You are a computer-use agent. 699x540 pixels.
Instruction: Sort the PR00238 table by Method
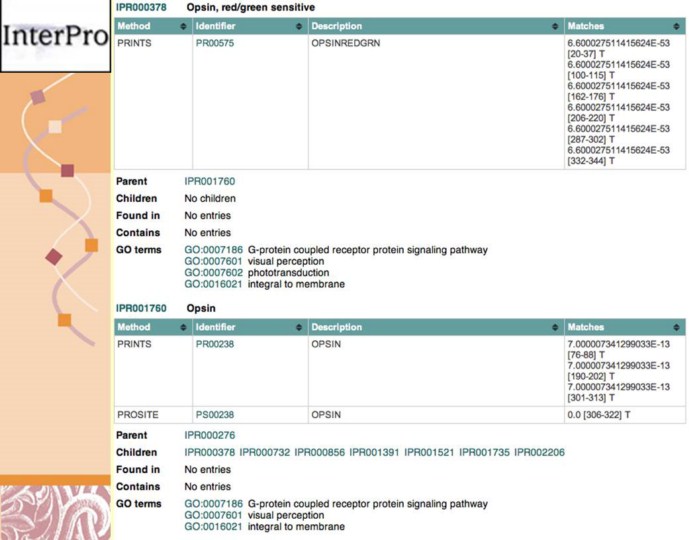coord(182,327)
